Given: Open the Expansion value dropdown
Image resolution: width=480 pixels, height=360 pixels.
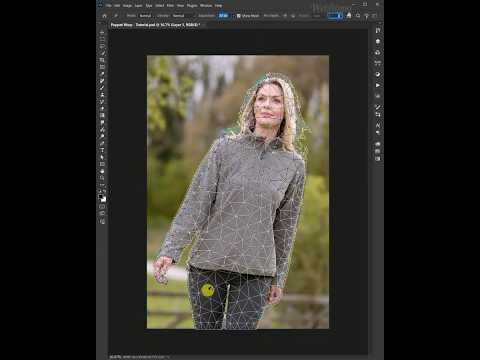Looking at the screenshot, I should [x=223, y=16].
